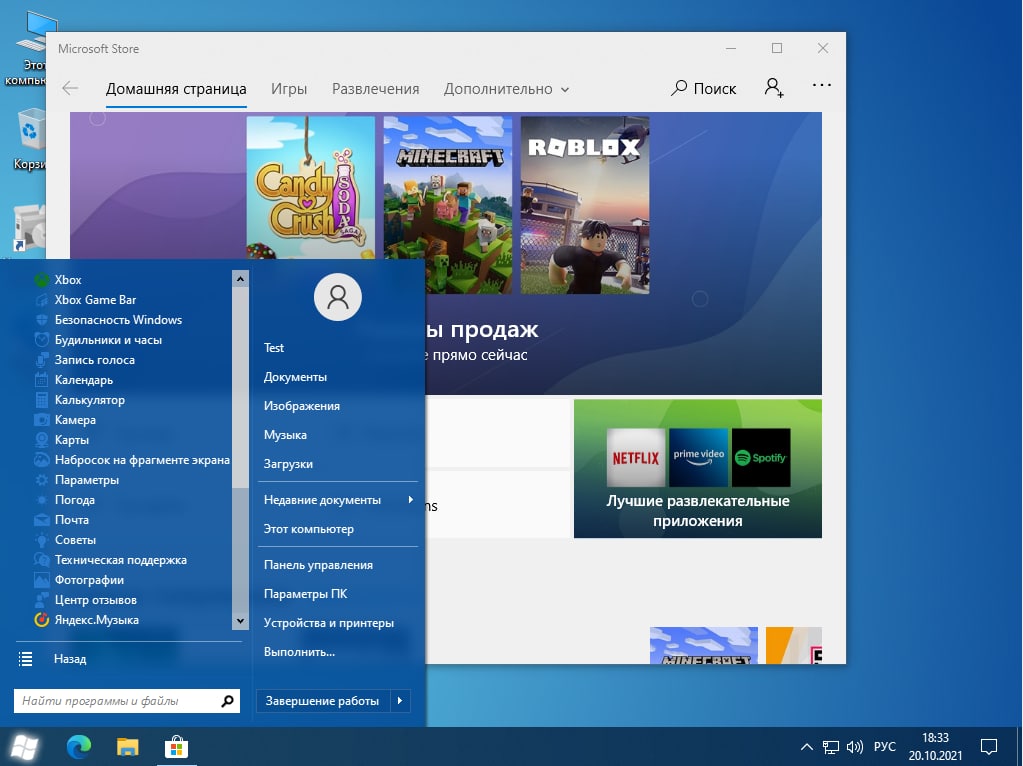
Task: Open Minecraft thumbnail in Store banner
Action: (448, 205)
